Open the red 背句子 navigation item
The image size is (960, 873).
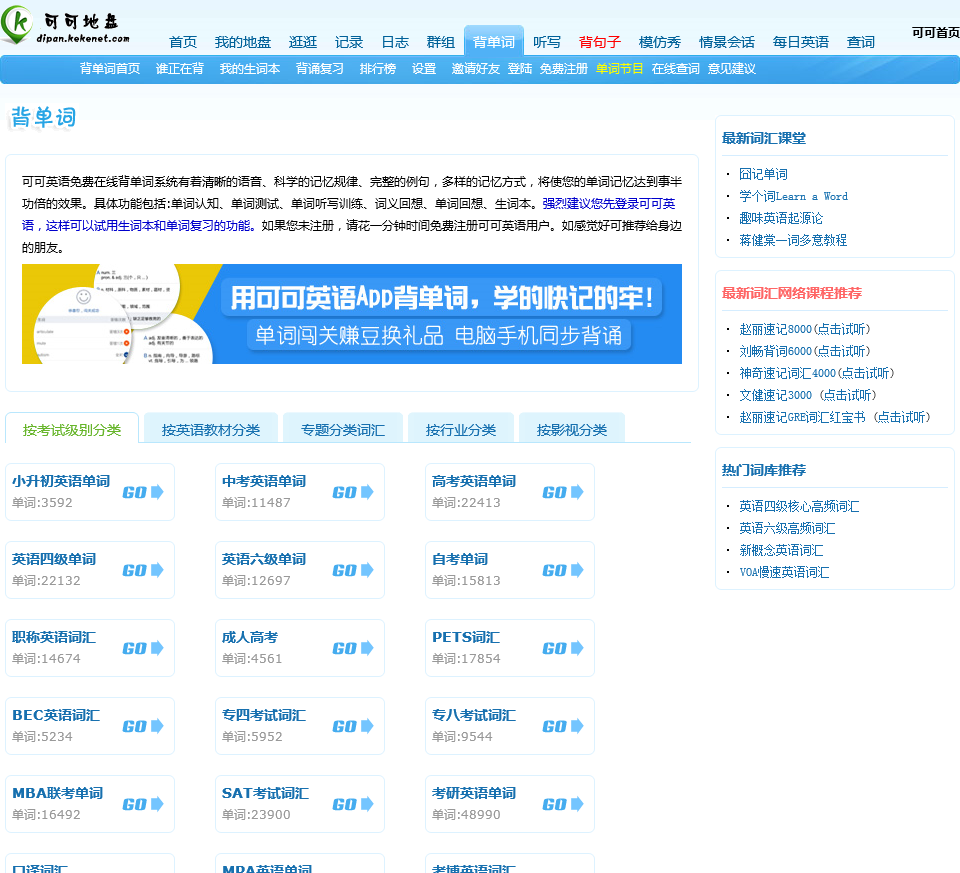(599, 42)
